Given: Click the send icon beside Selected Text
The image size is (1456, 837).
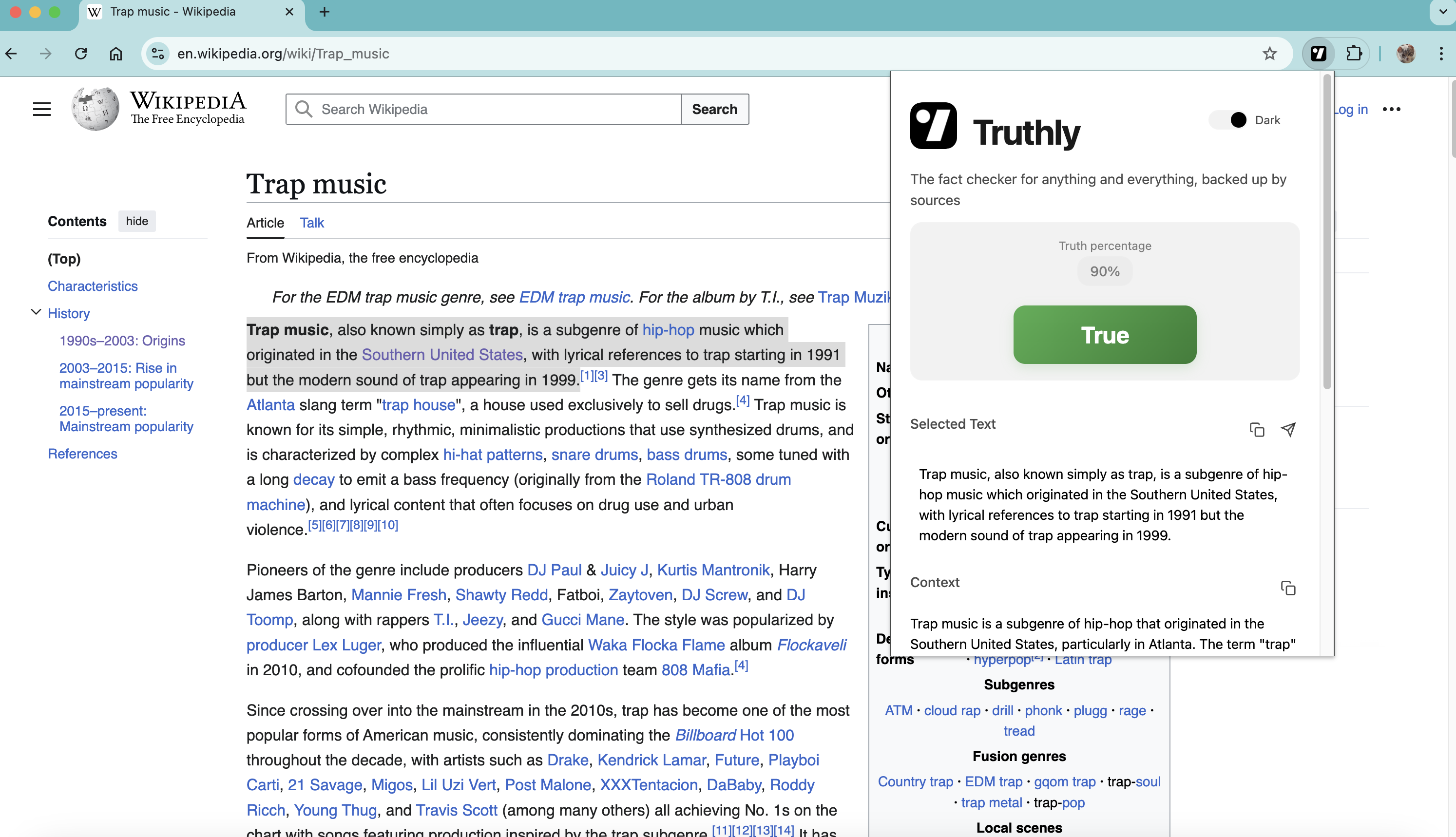Looking at the screenshot, I should click(1288, 429).
